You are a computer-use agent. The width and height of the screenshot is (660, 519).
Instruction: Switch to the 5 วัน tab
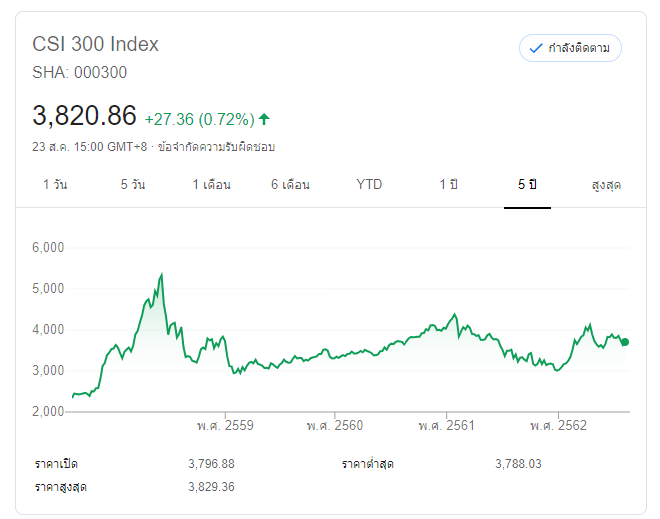click(133, 185)
